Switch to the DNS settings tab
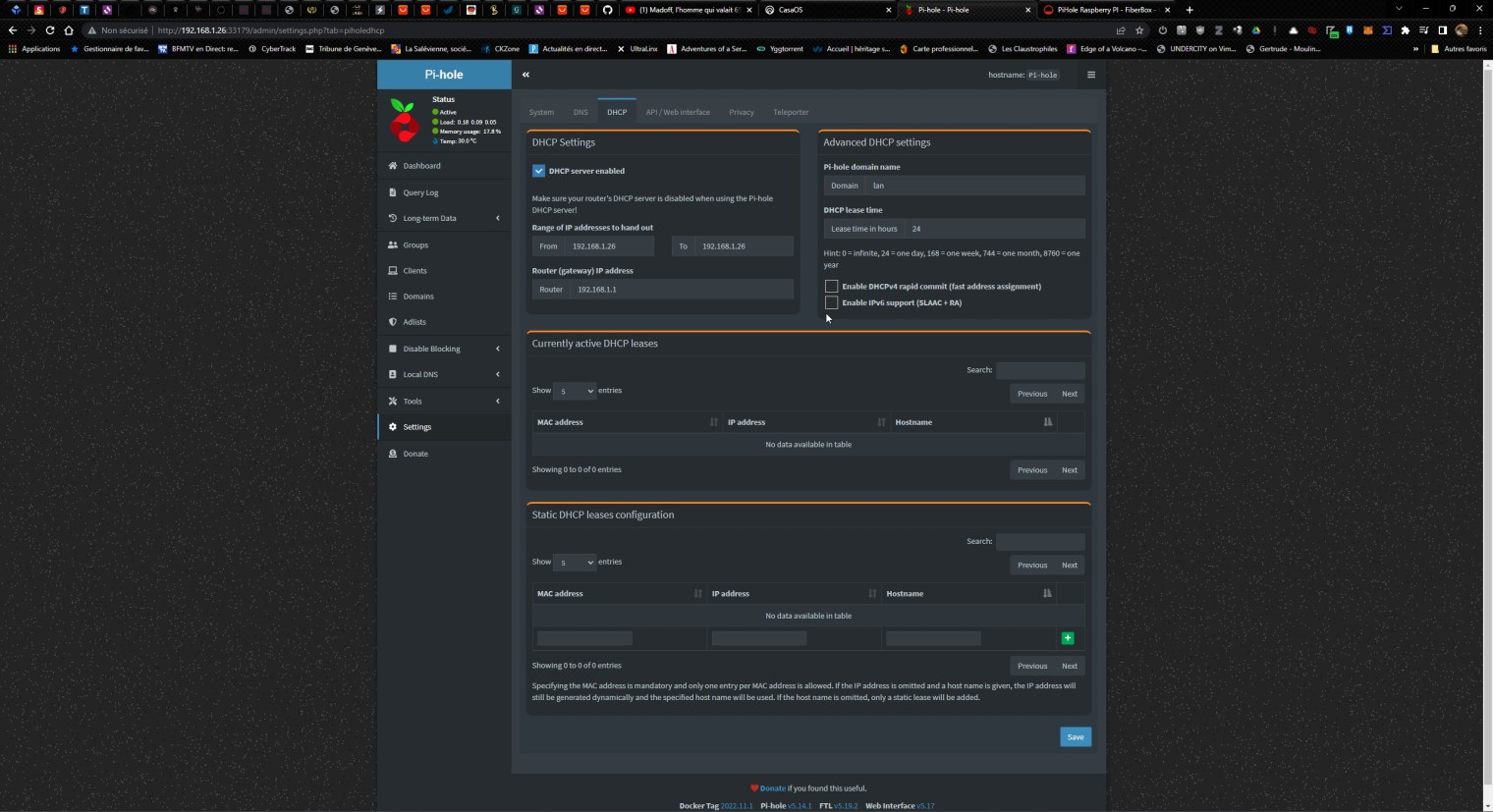This screenshot has width=1493, height=812. 581,112
